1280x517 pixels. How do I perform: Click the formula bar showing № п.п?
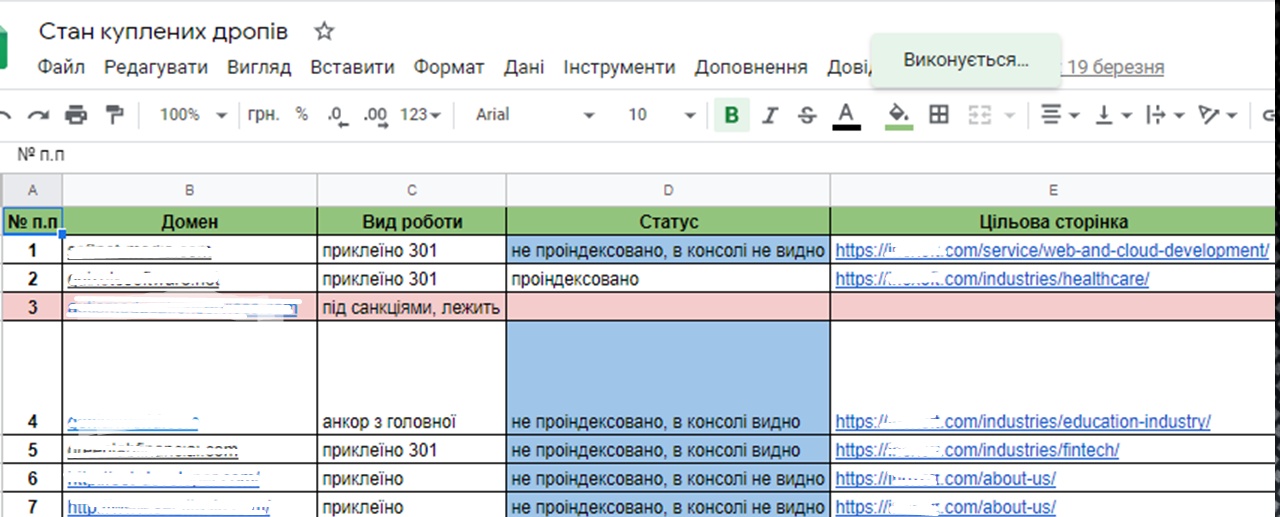pos(640,155)
